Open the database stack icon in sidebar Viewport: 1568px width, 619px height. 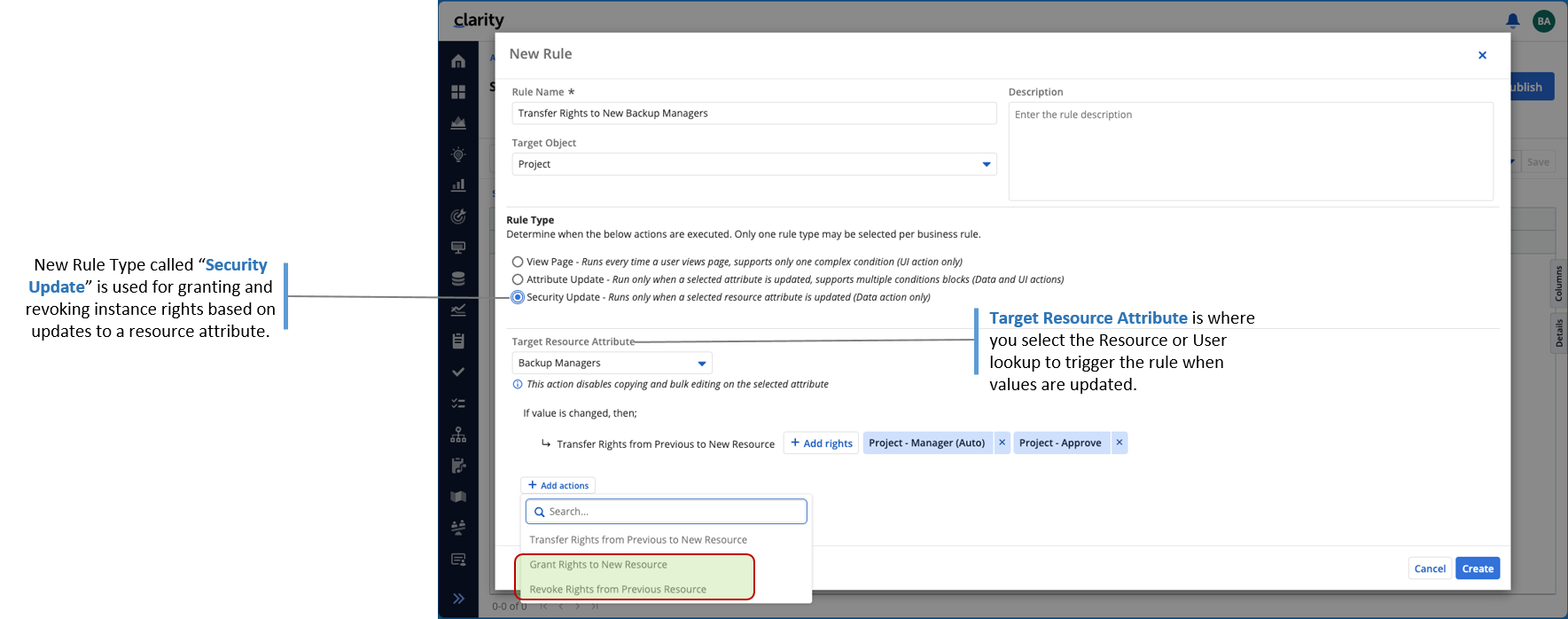[458, 278]
